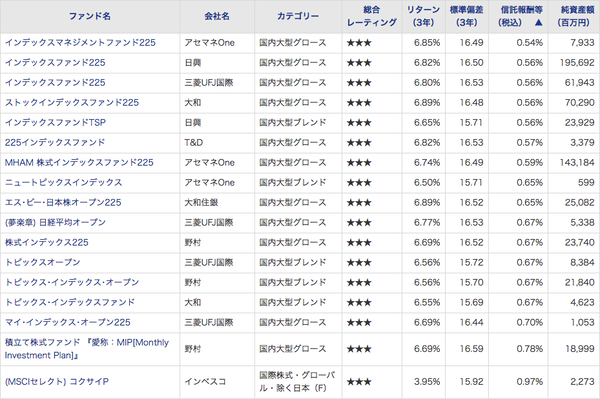Open ニュートピックスインデックス fund link
Image resolution: width=600 pixels, height=399 pixels.
pos(64,182)
